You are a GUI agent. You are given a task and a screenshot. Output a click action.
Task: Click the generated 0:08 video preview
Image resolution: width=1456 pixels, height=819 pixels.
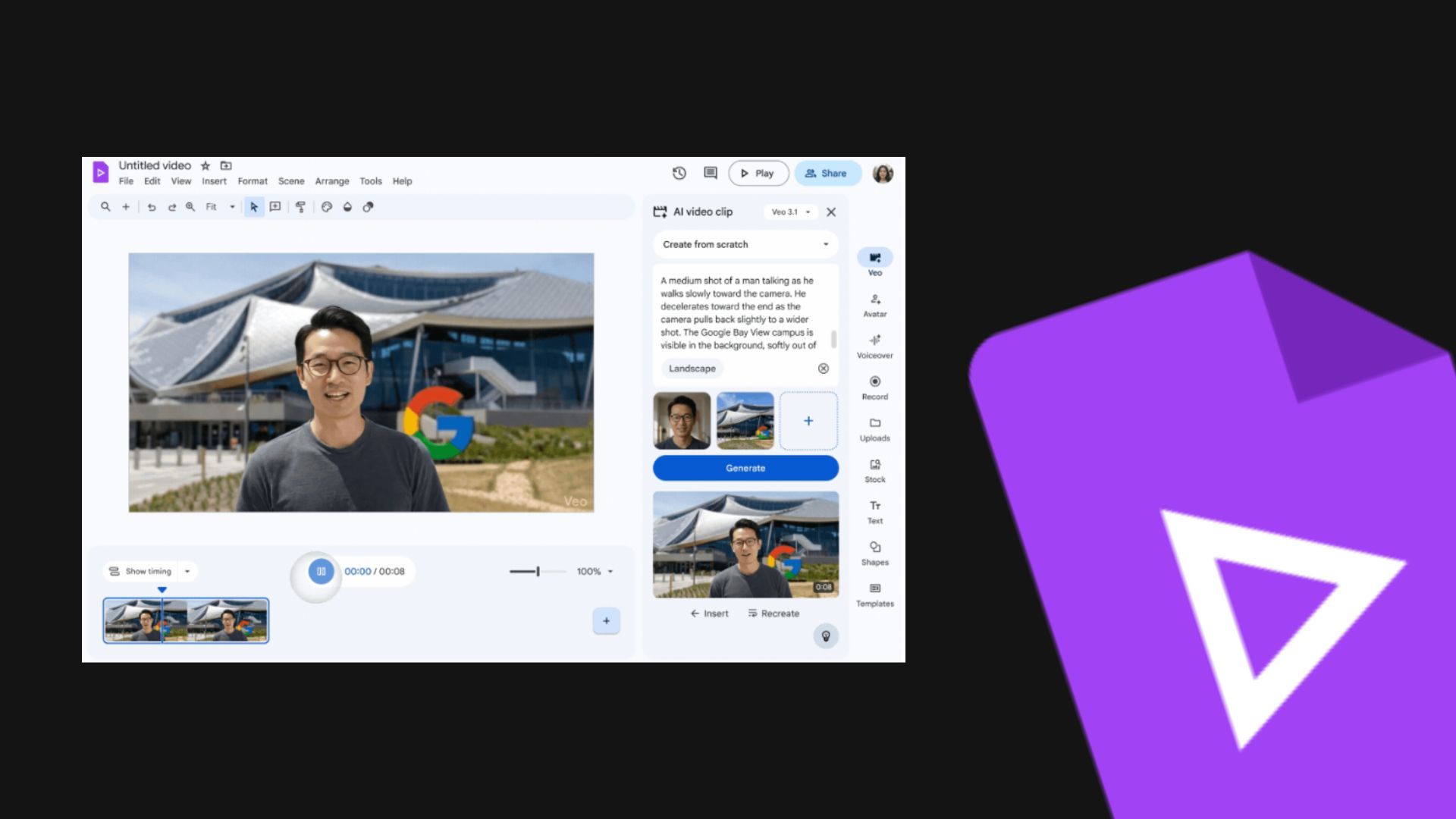click(x=745, y=544)
